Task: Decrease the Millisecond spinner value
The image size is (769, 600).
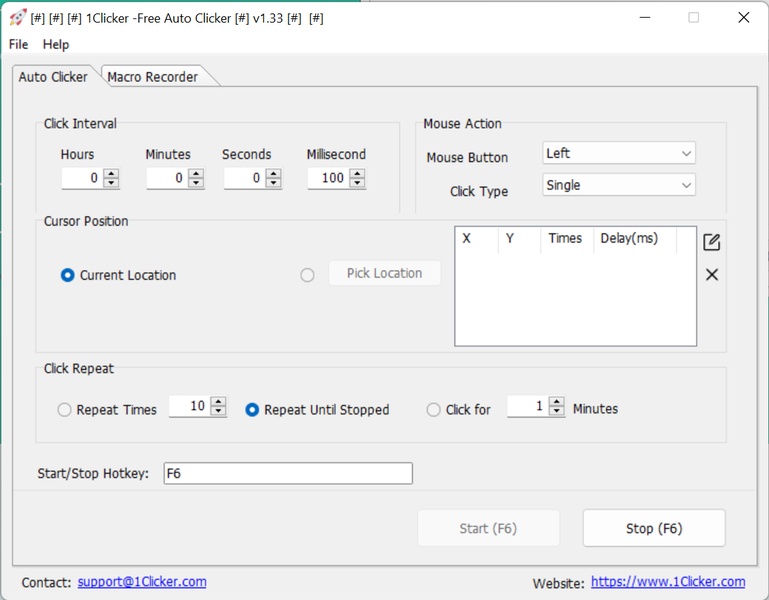Action: (x=357, y=183)
